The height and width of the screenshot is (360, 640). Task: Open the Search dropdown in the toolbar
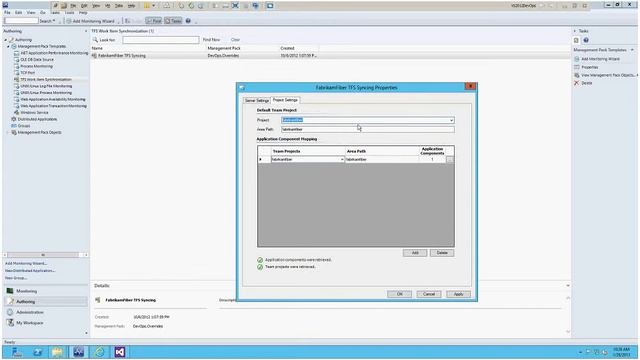coord(47,21)
